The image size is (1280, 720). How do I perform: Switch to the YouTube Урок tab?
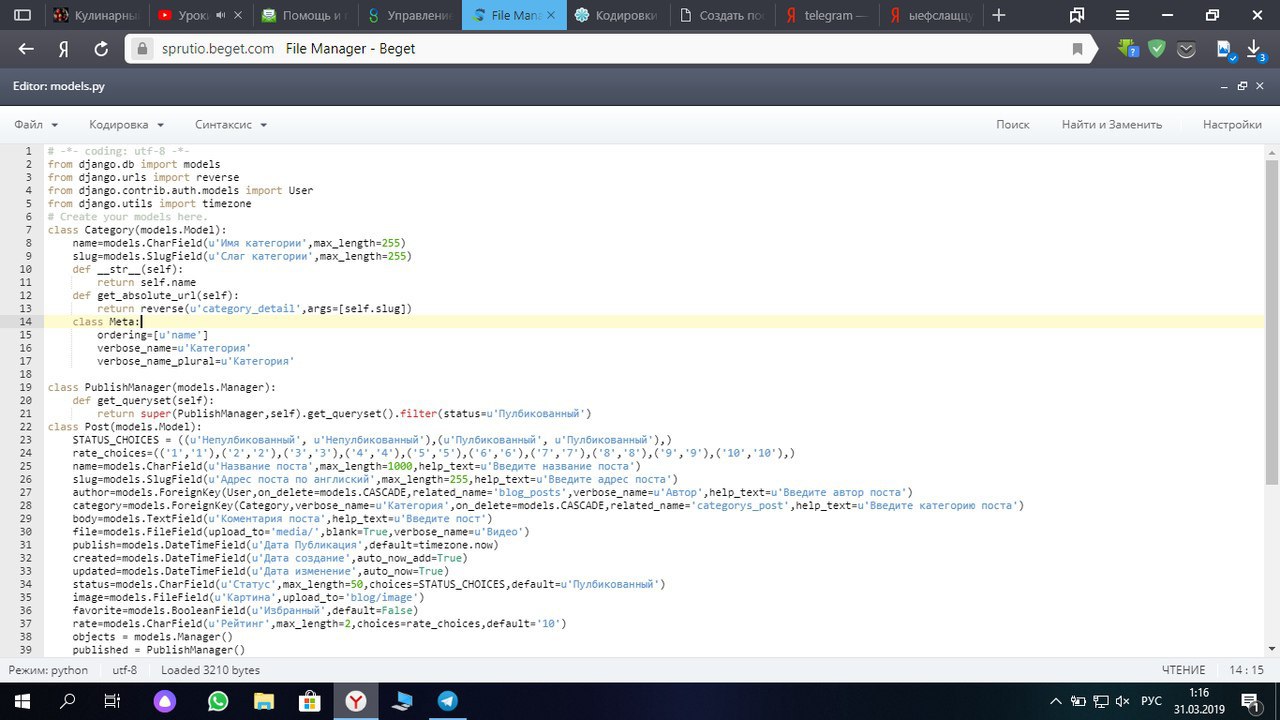coord(202,16)
